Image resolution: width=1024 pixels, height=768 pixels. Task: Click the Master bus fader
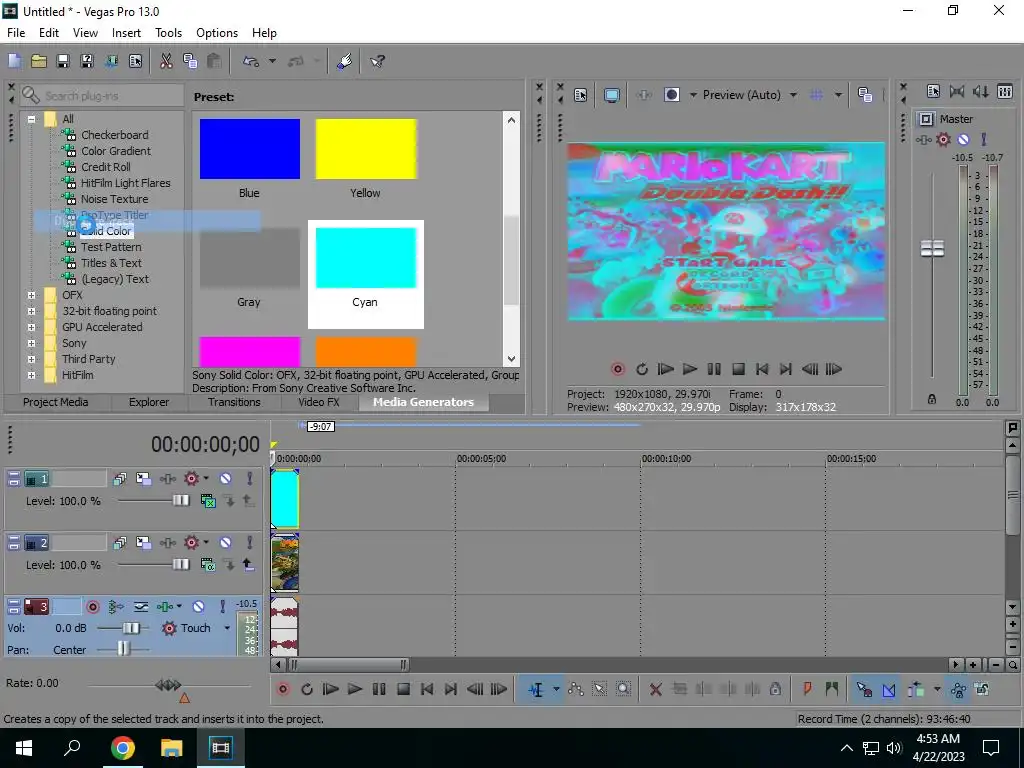tap(932, 249)
